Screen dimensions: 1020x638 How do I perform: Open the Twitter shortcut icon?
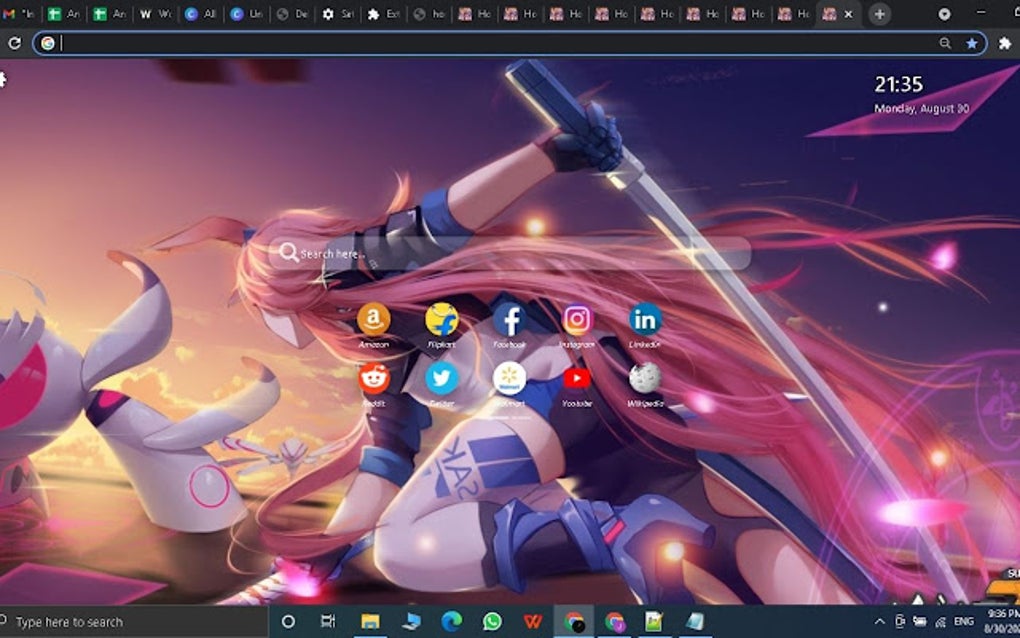coord(442,378)
